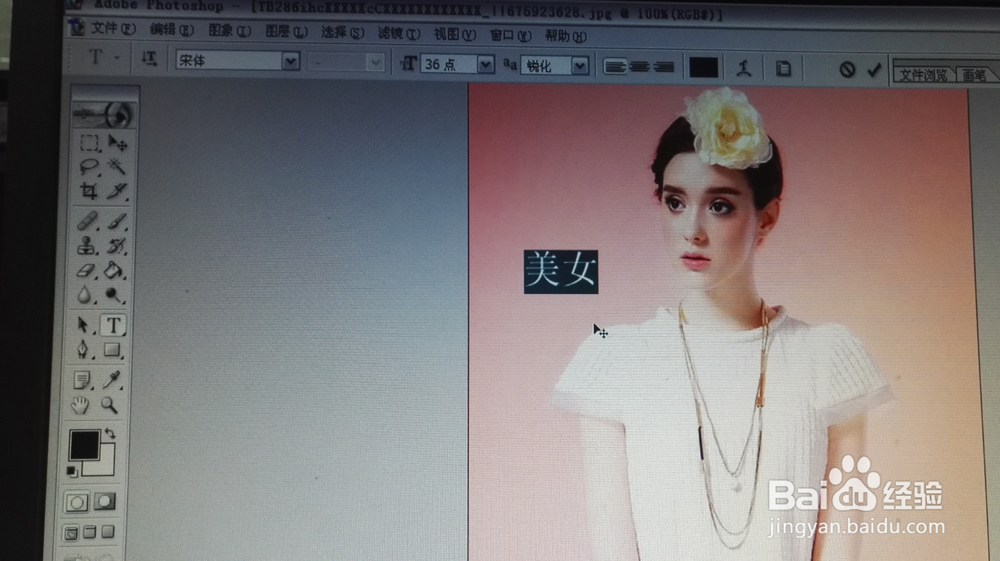Image resolution: width=1000 pixels, height=561 pixels.
Task: Select the Eraser tool
Action: click(86, 270)
